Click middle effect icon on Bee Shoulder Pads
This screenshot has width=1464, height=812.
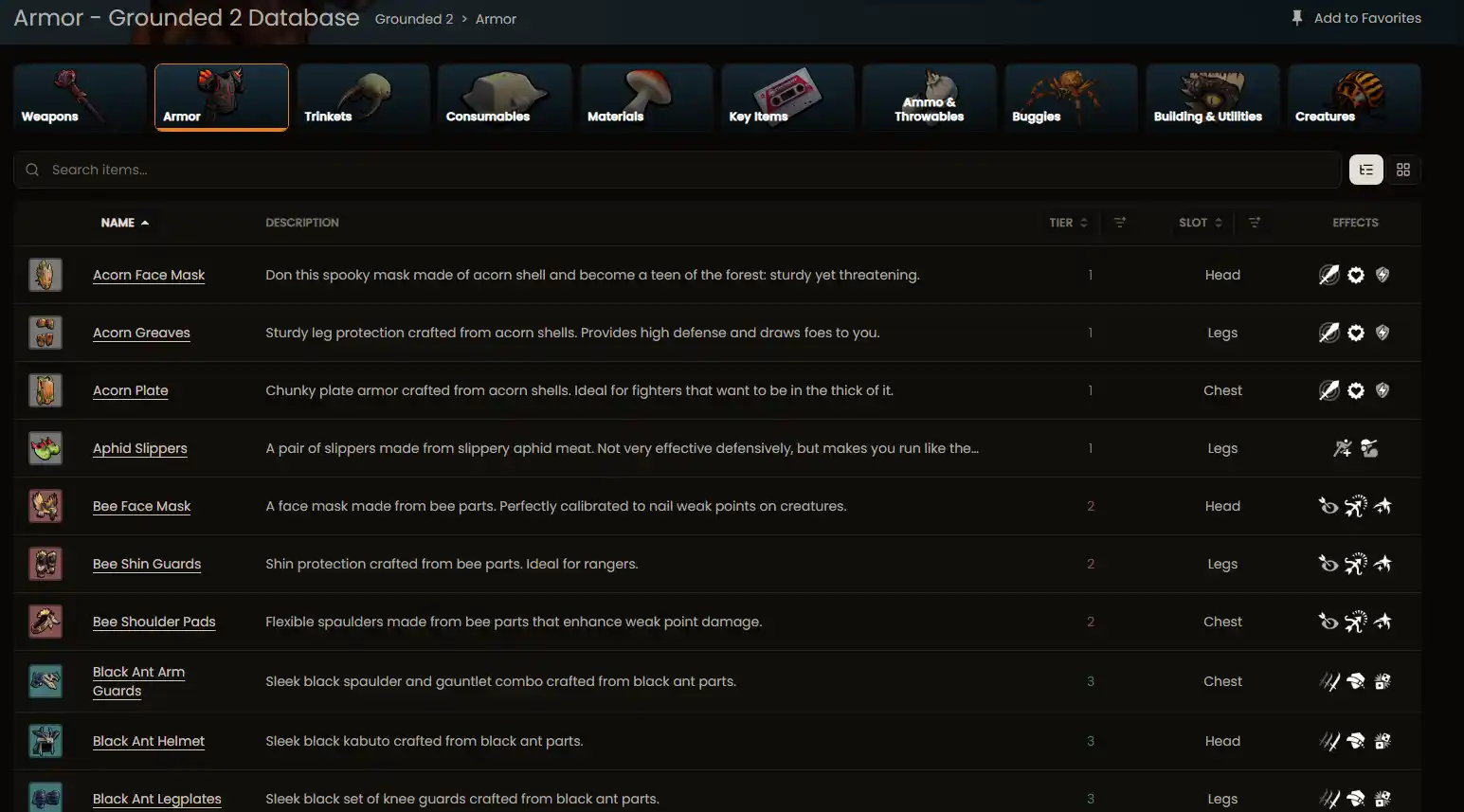pyautogui.click(x=1356, y=622)
